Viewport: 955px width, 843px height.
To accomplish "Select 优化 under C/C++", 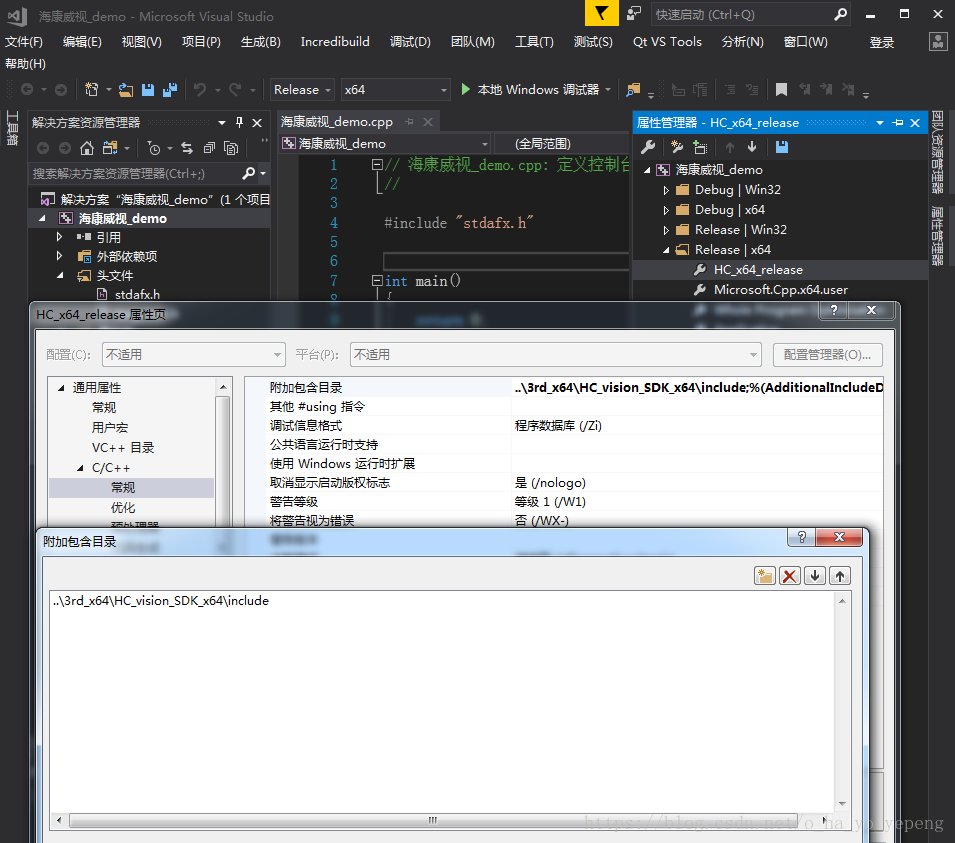I will tap(122, 507).
